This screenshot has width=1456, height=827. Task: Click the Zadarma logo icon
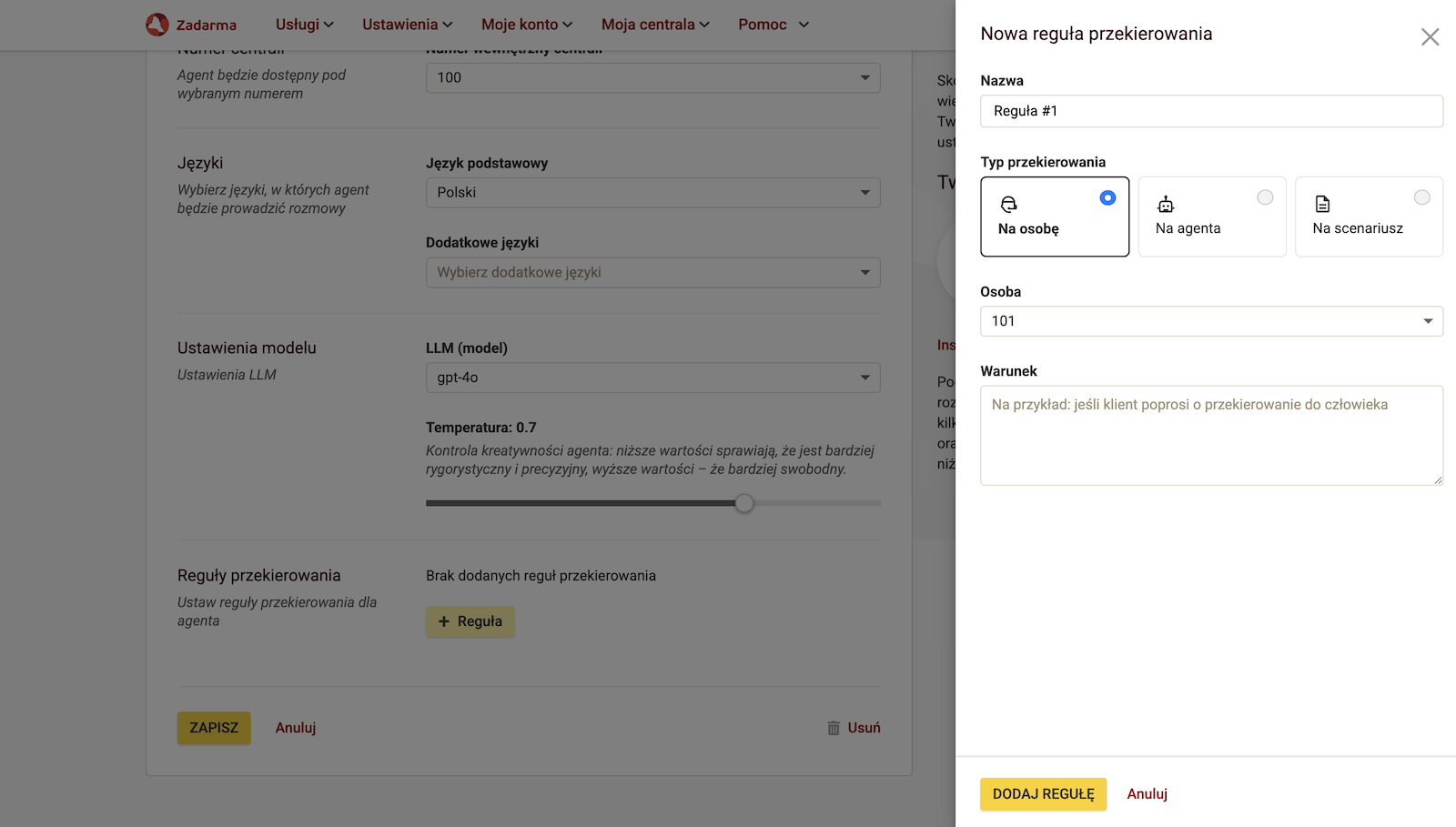point(157,25)
